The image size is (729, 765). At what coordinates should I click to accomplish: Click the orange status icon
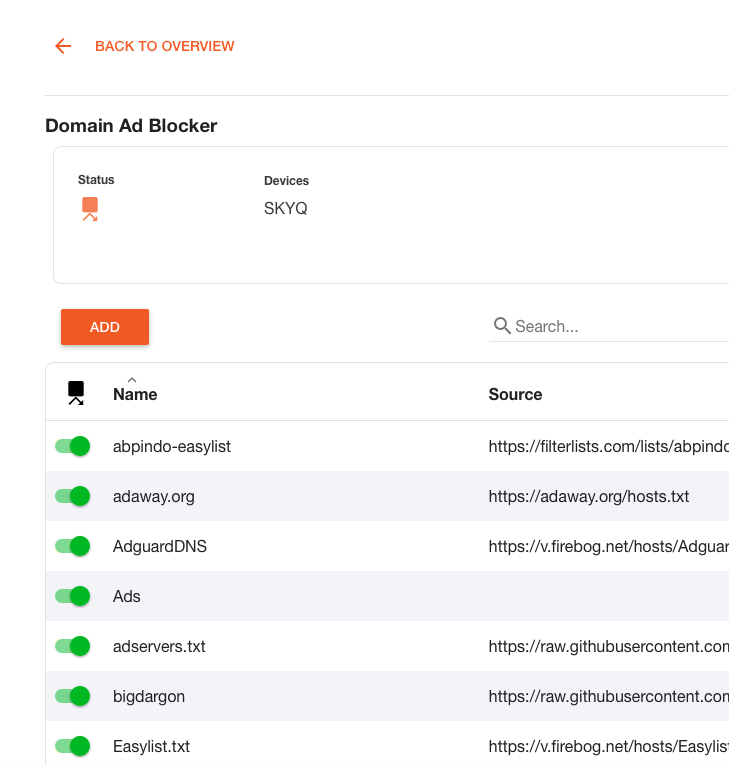[90, 208]
